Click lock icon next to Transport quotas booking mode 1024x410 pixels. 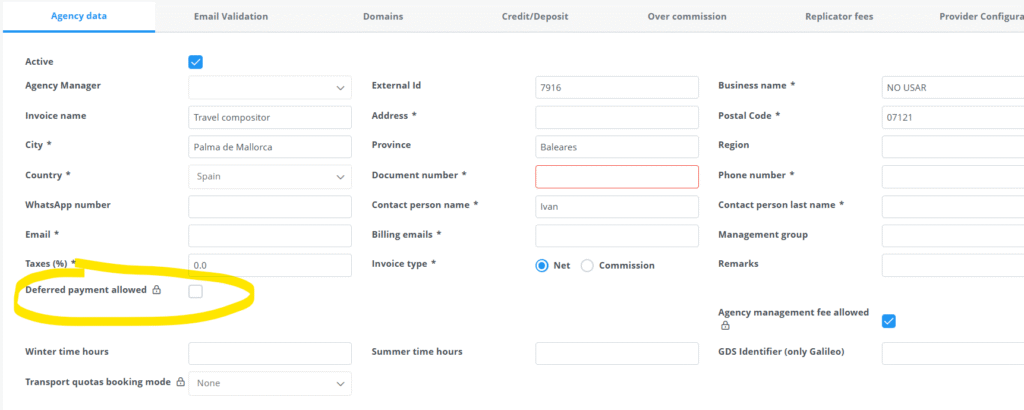pos(180,382)
